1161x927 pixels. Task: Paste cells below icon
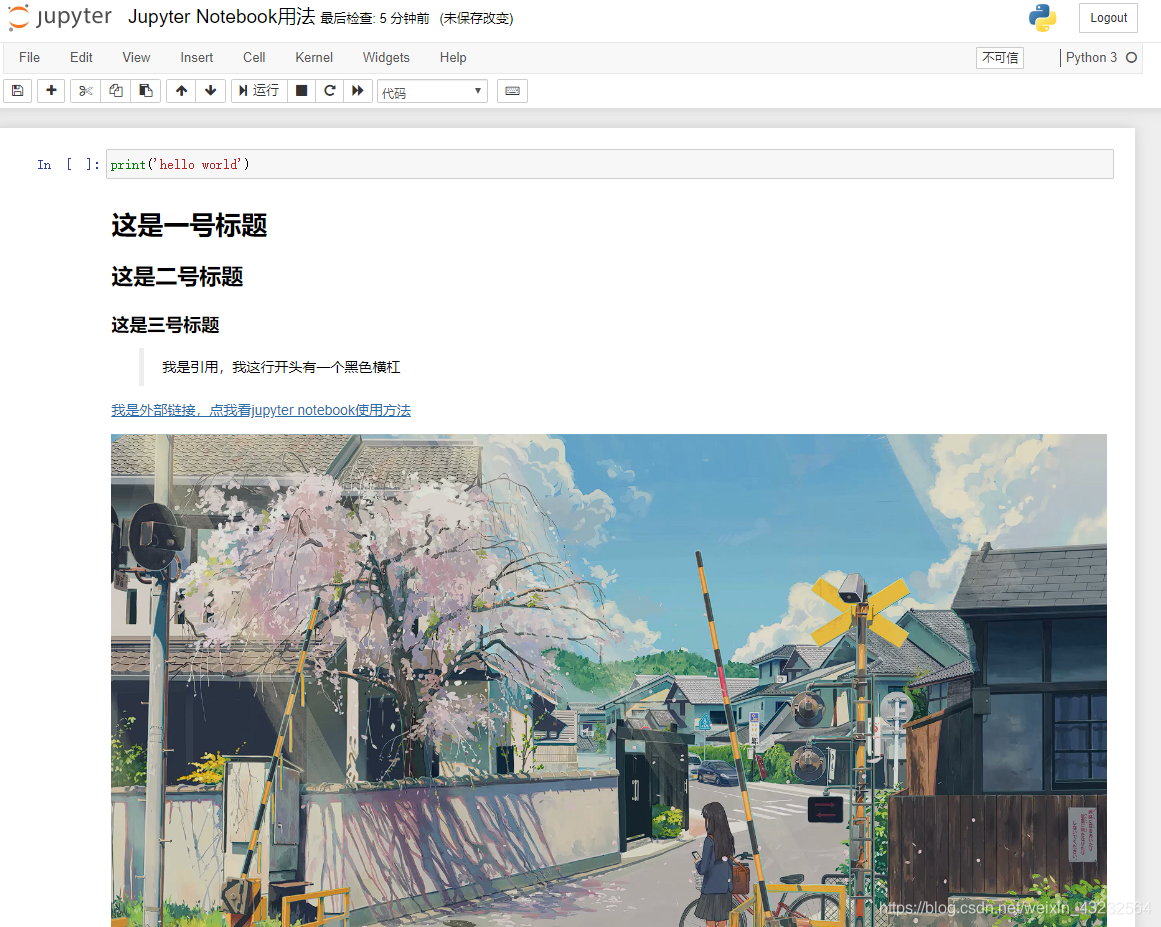click(x=146, y=91)
